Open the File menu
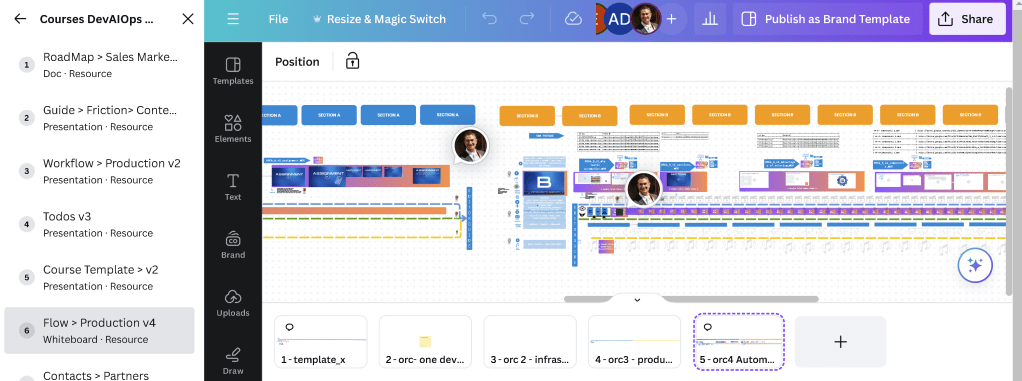Screen dimensions: 1022x381 point(278,19)
